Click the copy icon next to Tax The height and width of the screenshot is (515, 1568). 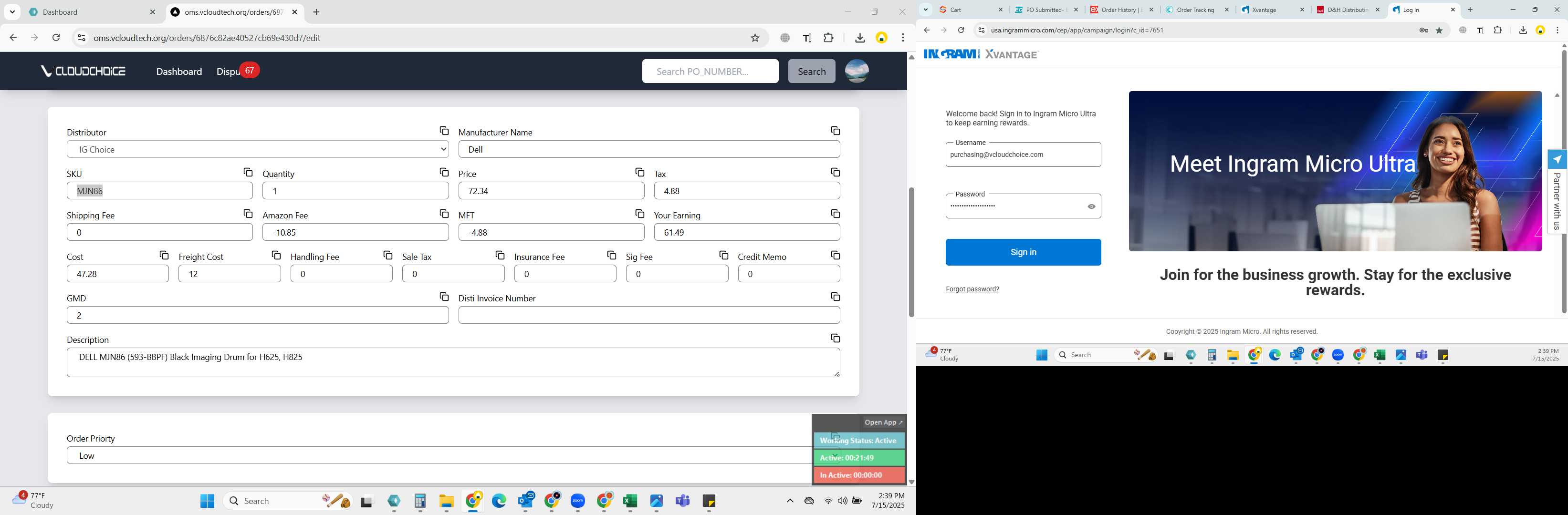coord(835,172)
